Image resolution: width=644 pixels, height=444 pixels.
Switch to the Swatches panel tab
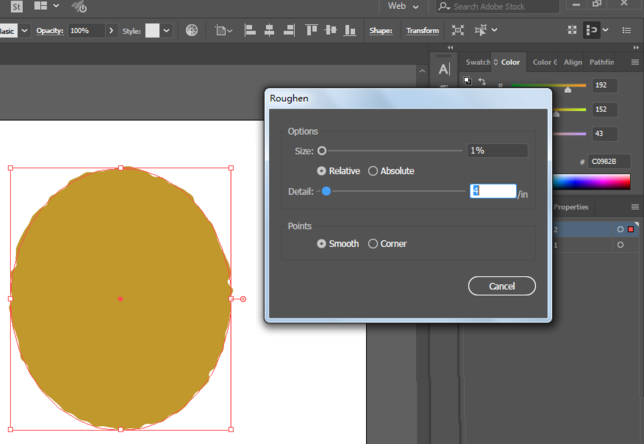point(478,62)
